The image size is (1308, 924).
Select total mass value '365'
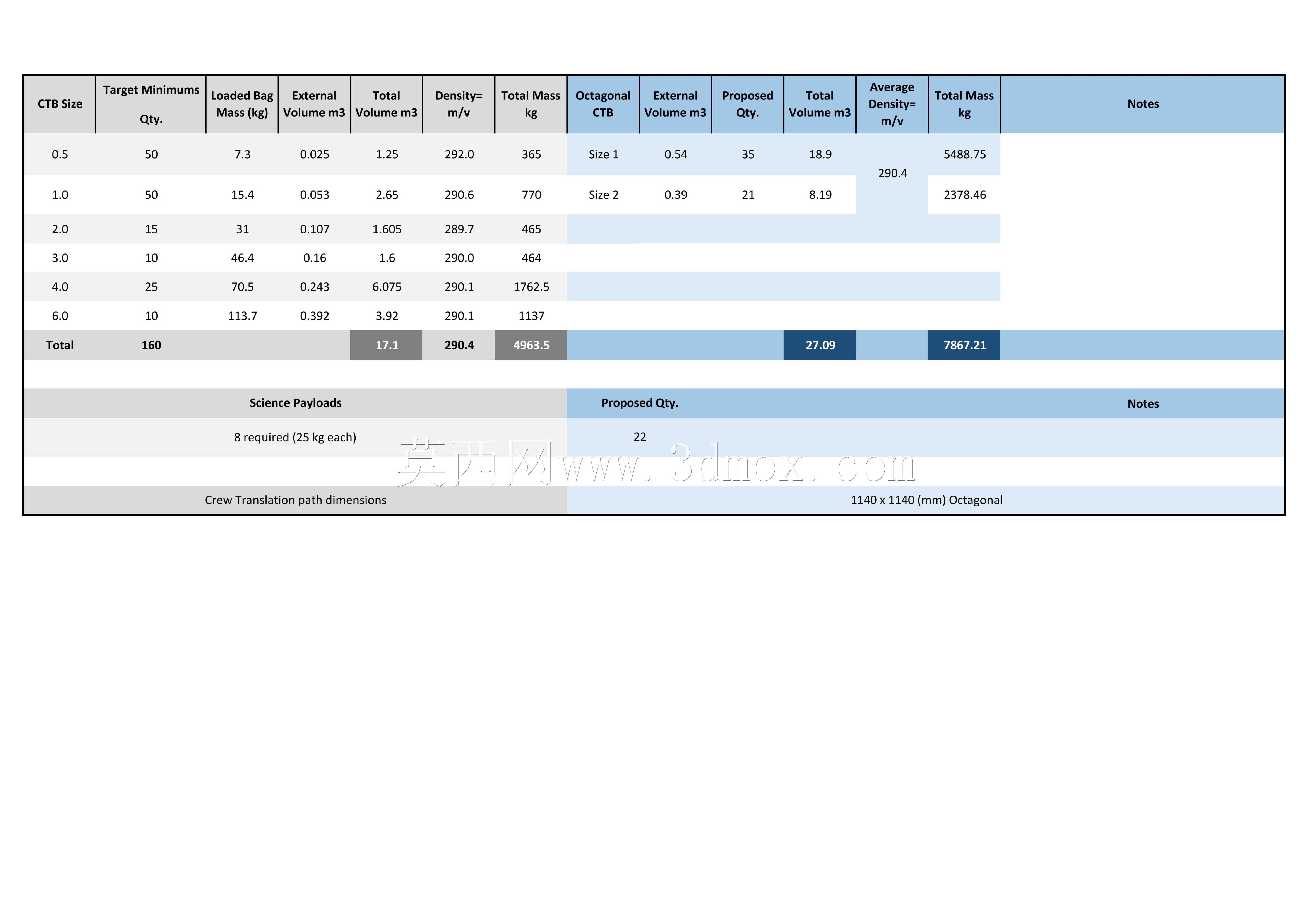coord(531,154)
